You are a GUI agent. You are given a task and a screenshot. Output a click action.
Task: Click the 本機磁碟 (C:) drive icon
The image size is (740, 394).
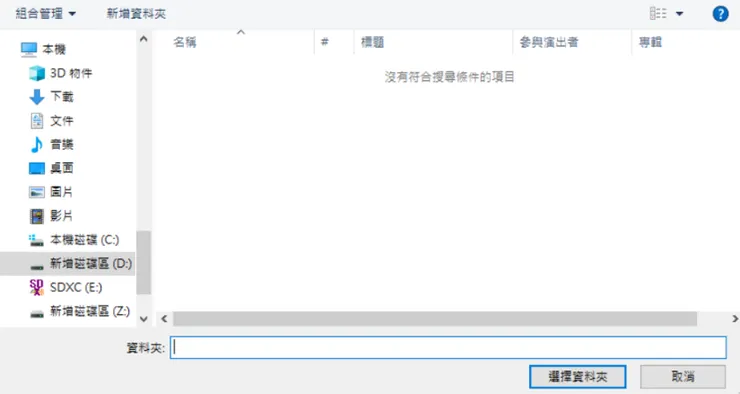click(x=36, y=240)
